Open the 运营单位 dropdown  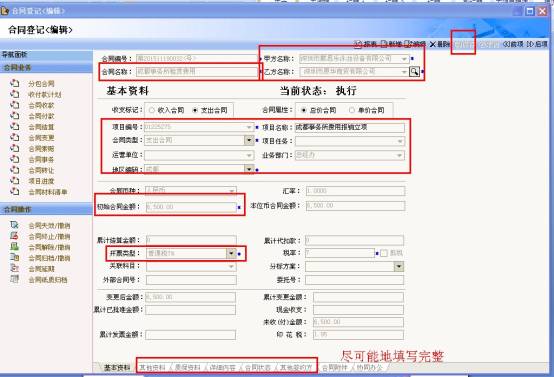pyautogui.click(x=249, y=155)
